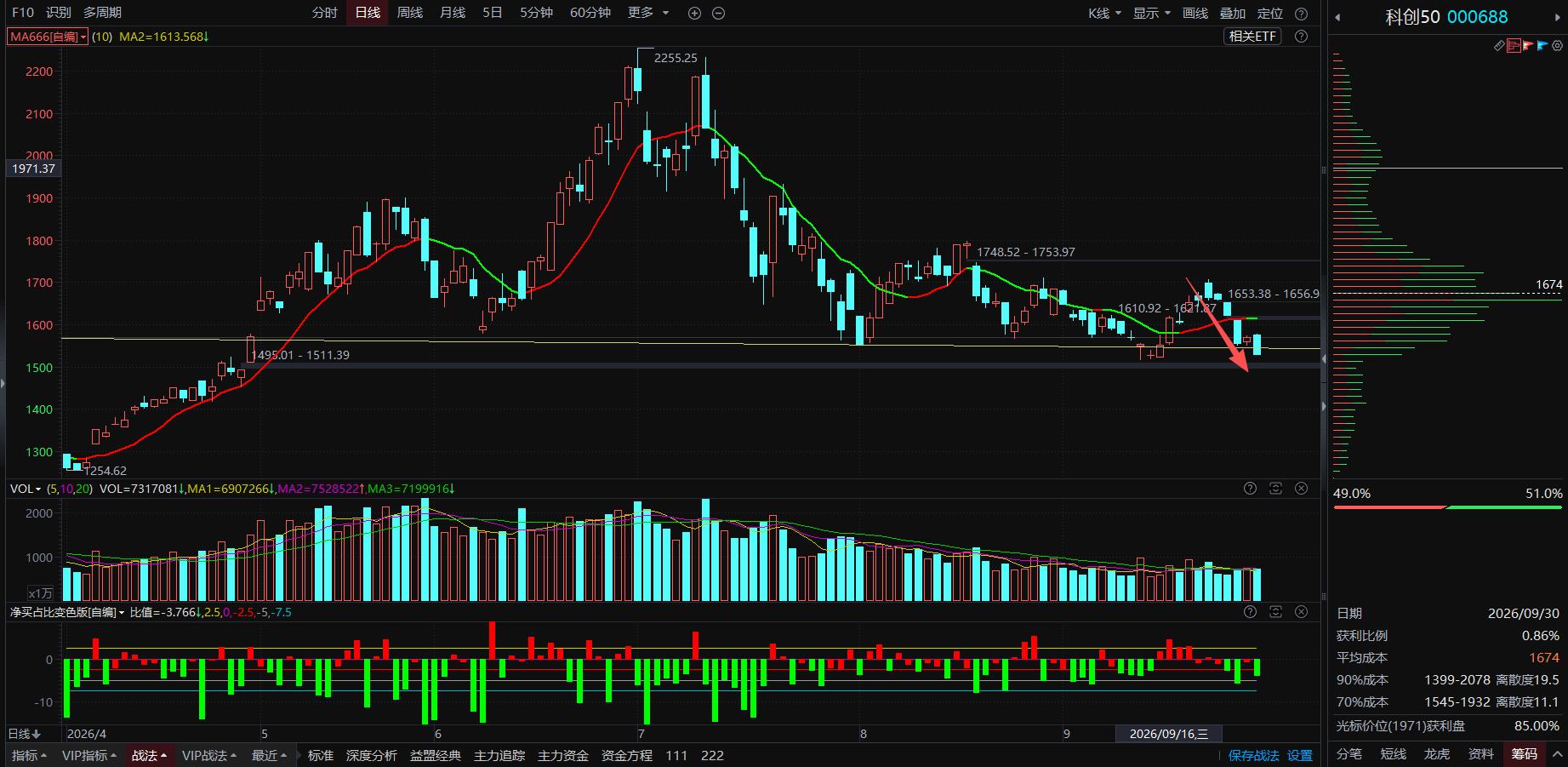
Task: Open the 显示 options dropdown
Action: click(1152, 13)
